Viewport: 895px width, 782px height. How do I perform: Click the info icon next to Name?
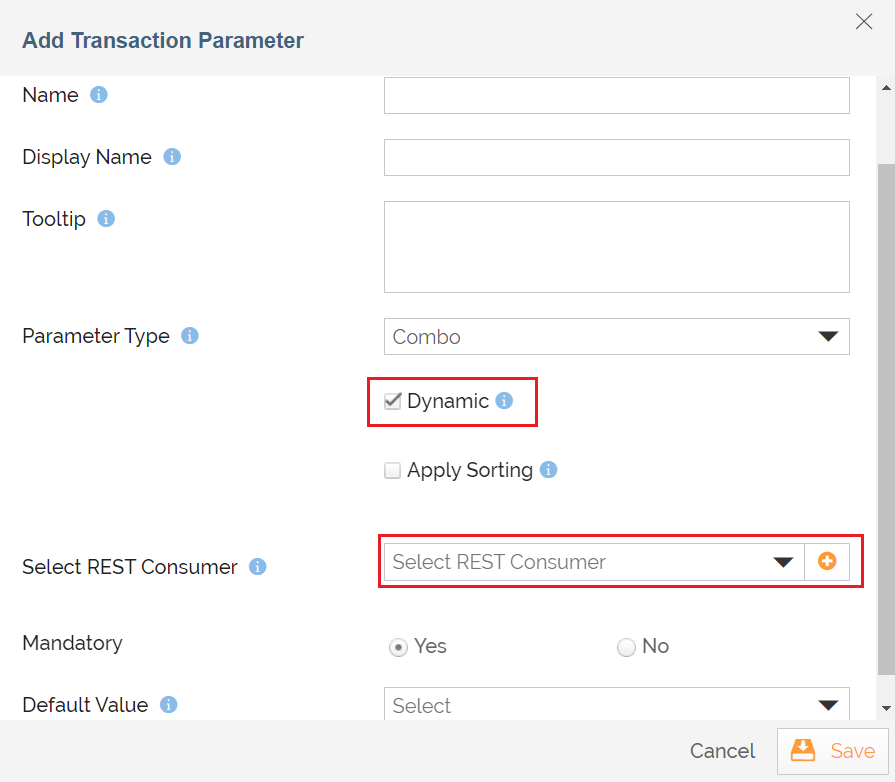pos(99,95)
